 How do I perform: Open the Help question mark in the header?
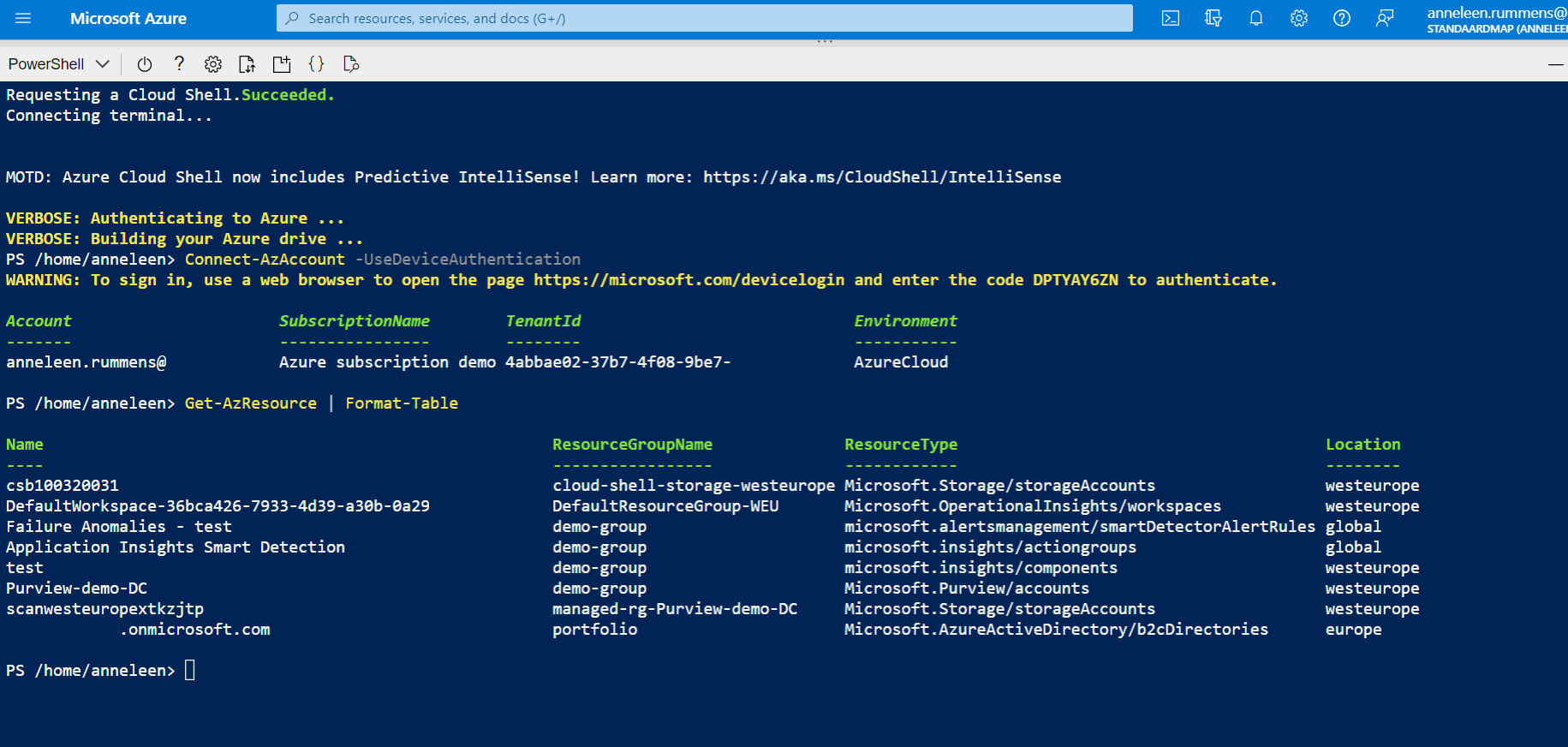(1342, 18)
